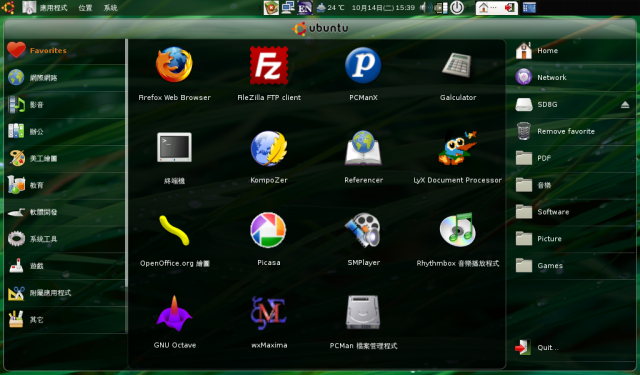Screen dimensions: 640x375
Task: Open the System (系統) menu
Action: click(x=111, y=8)
